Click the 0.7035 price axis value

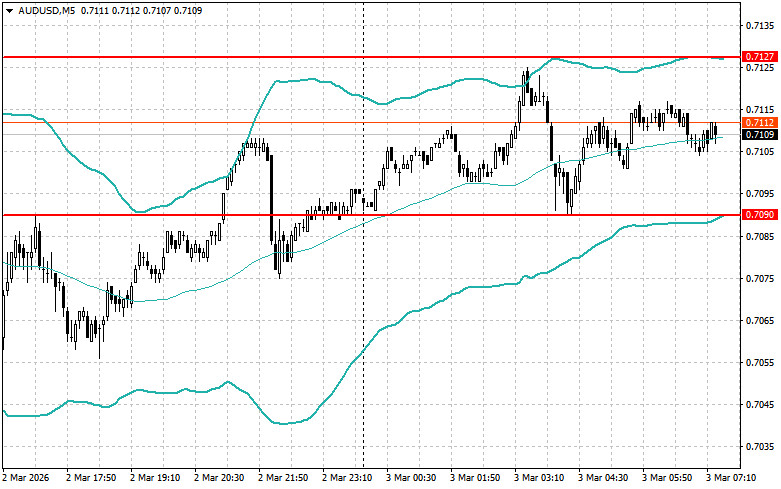tap(760, 447)
